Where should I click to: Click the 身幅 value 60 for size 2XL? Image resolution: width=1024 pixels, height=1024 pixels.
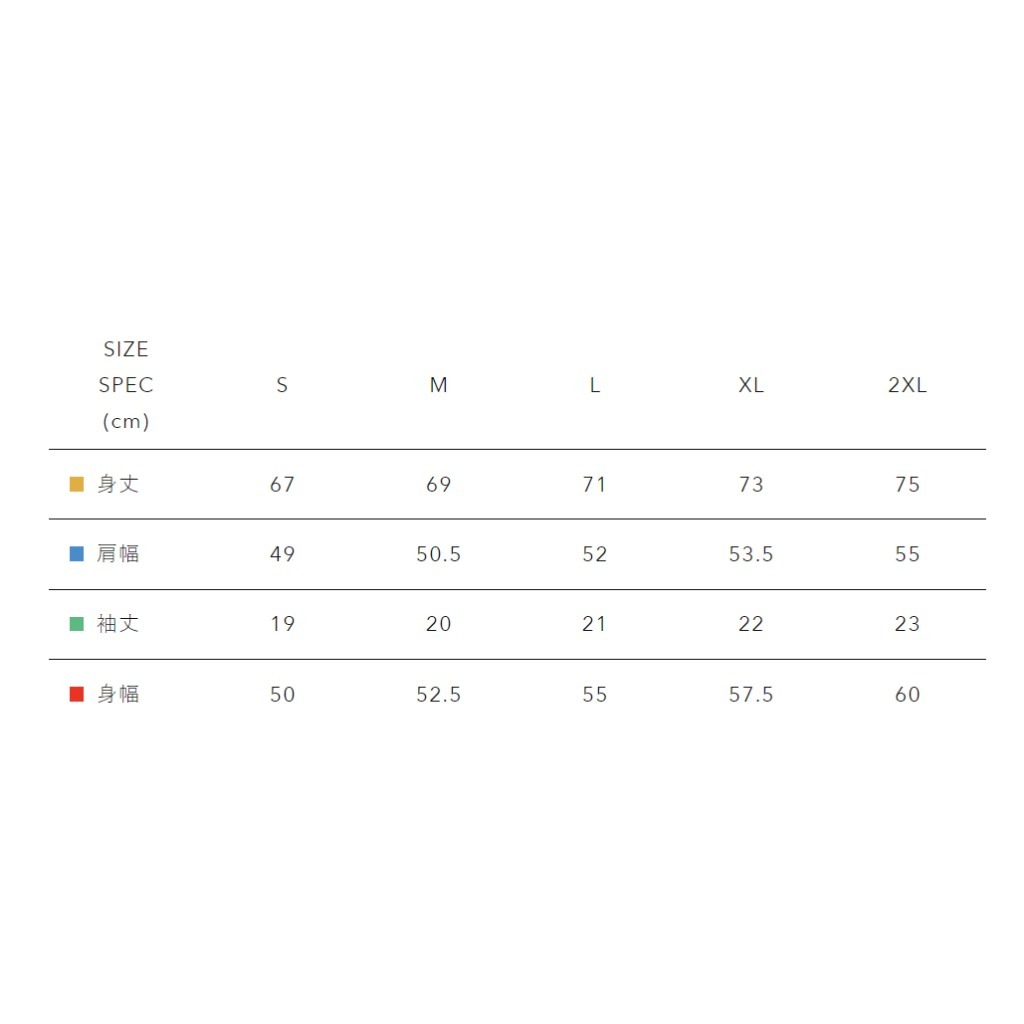[907, 694]
